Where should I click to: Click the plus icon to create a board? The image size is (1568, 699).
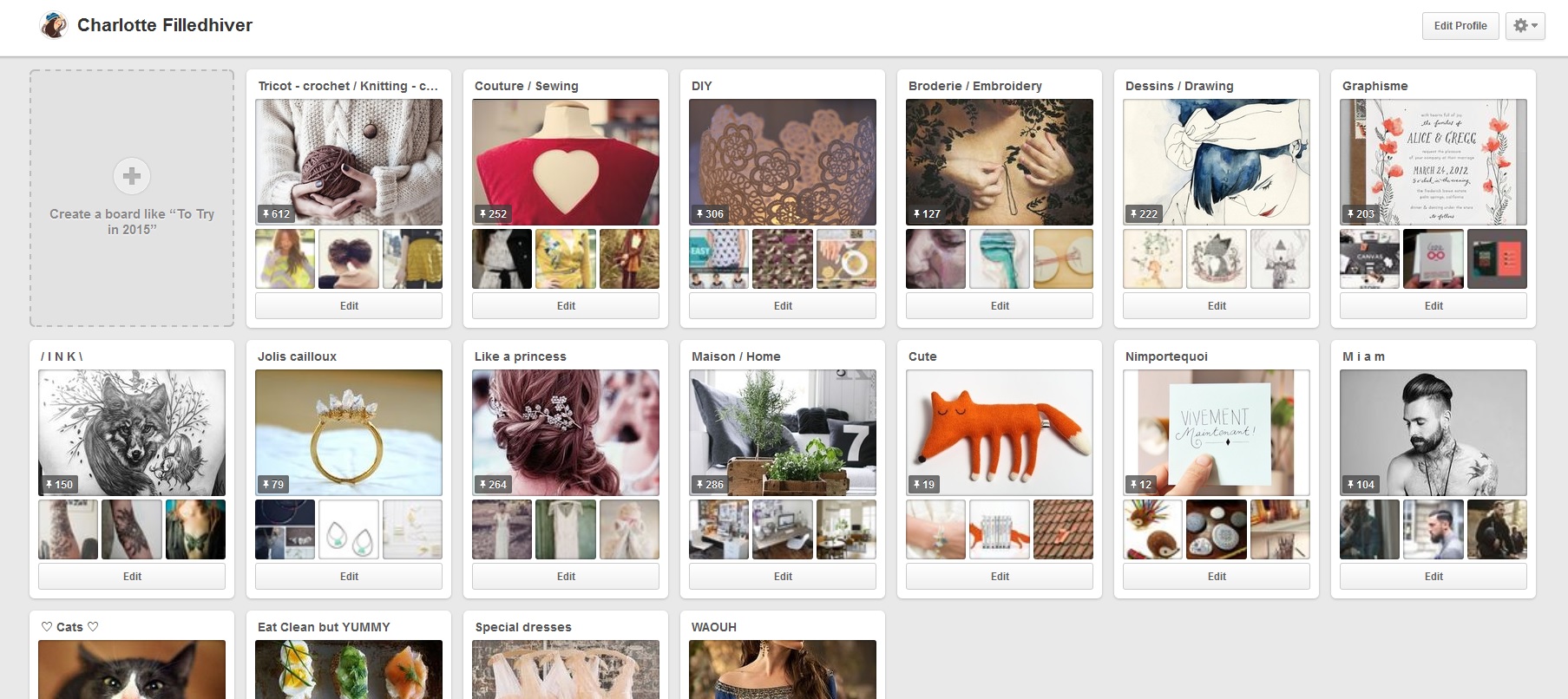tap(132, 176)
